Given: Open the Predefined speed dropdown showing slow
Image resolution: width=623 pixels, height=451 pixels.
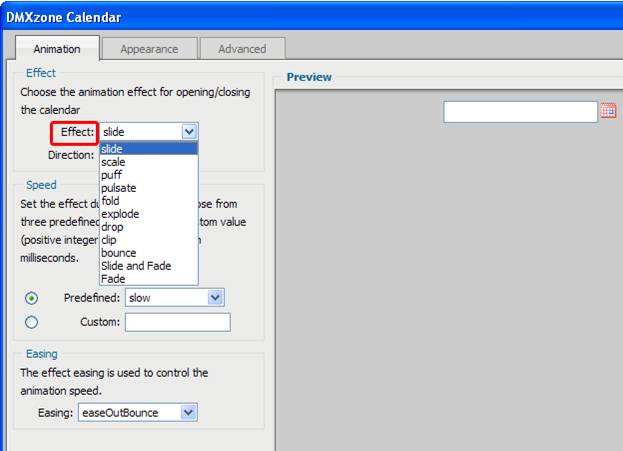Looking at the screenshot, I should (175, 298).
